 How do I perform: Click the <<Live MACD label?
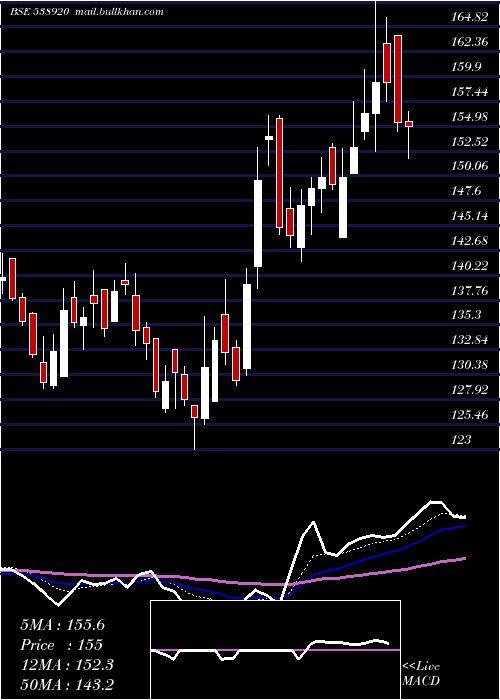(421, 674)
